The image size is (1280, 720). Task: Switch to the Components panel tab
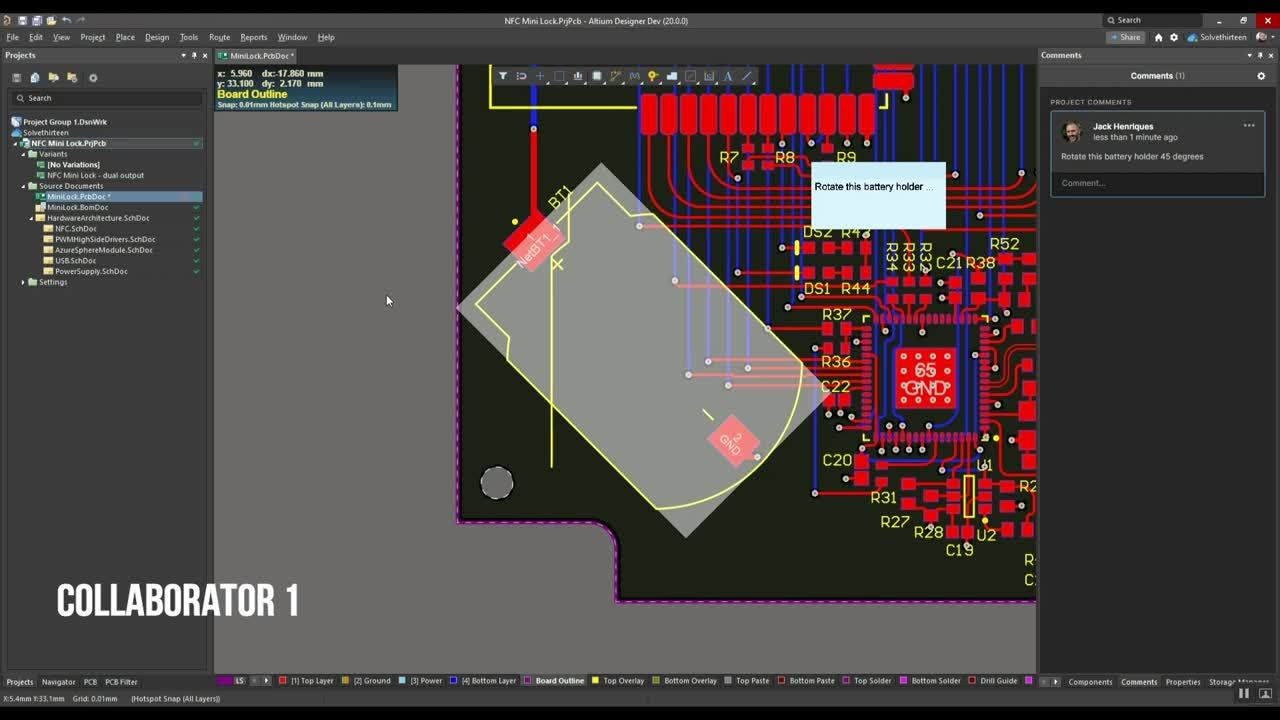click(1090, 682)
